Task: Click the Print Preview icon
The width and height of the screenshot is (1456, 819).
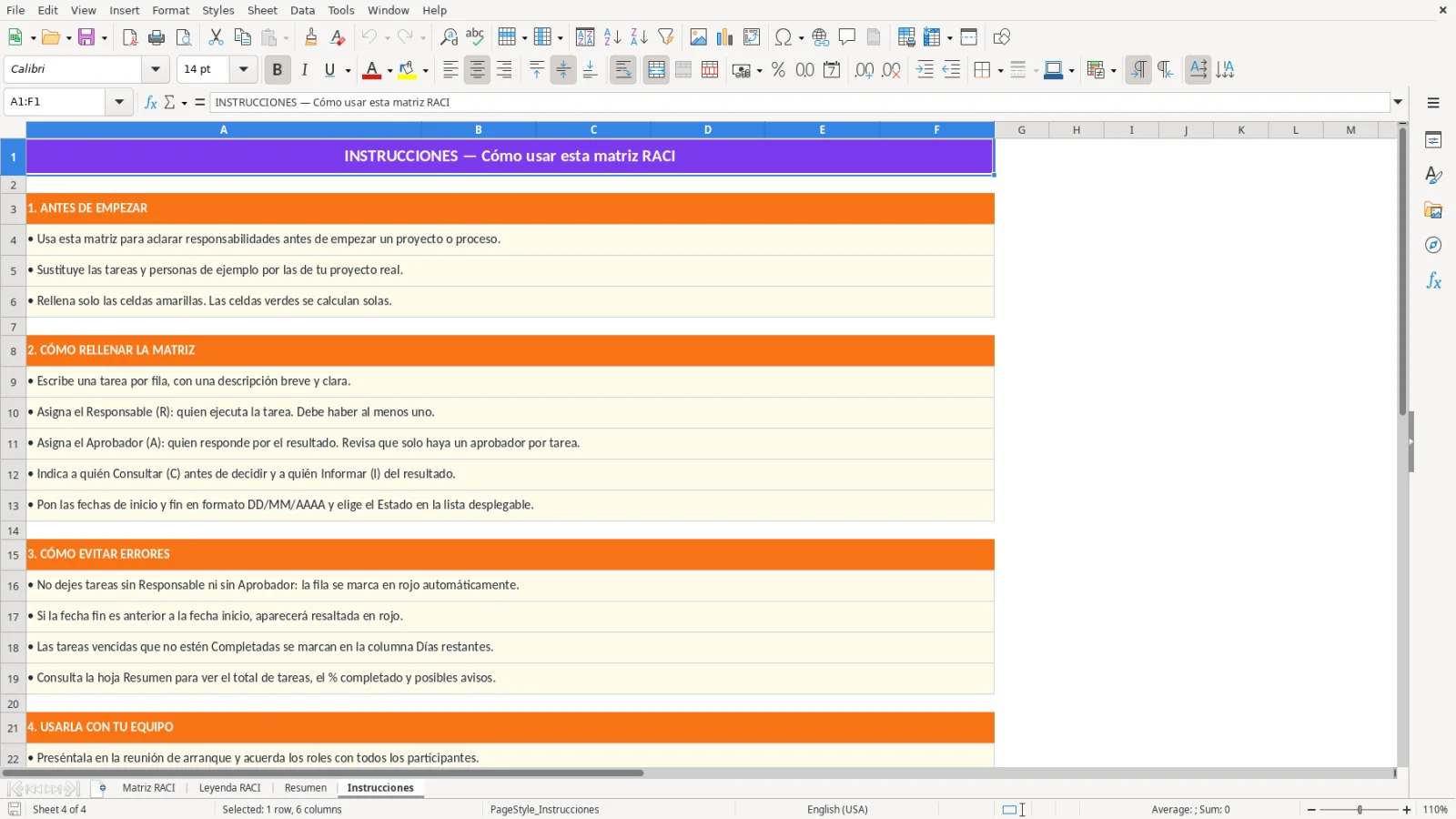Action: 184,37
